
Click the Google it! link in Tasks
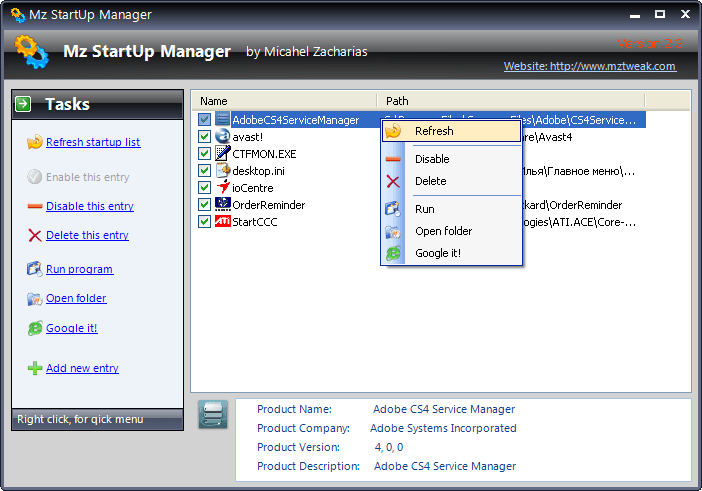click(72, 328)
